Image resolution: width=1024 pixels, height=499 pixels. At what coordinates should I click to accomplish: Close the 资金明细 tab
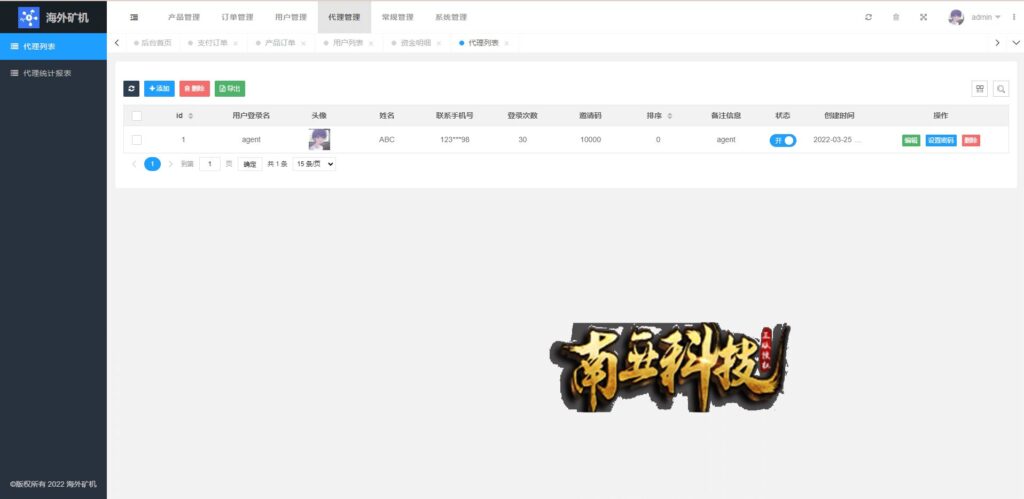439,43
